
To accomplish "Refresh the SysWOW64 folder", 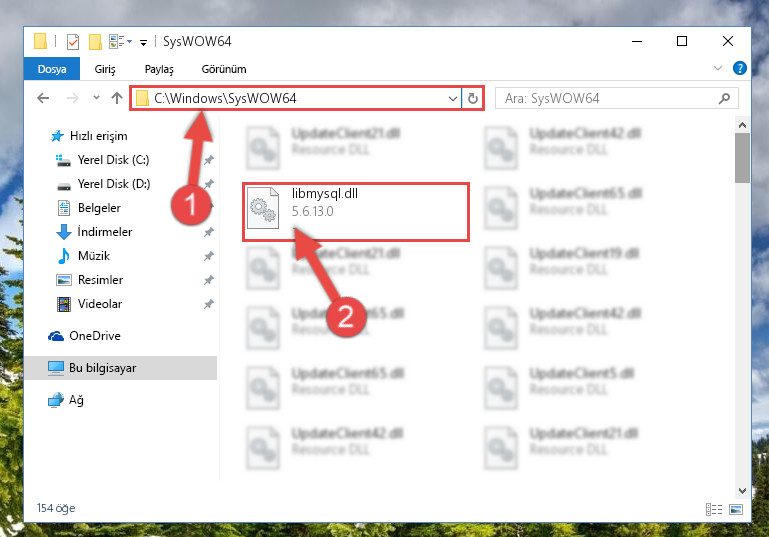I will (472, 99).
